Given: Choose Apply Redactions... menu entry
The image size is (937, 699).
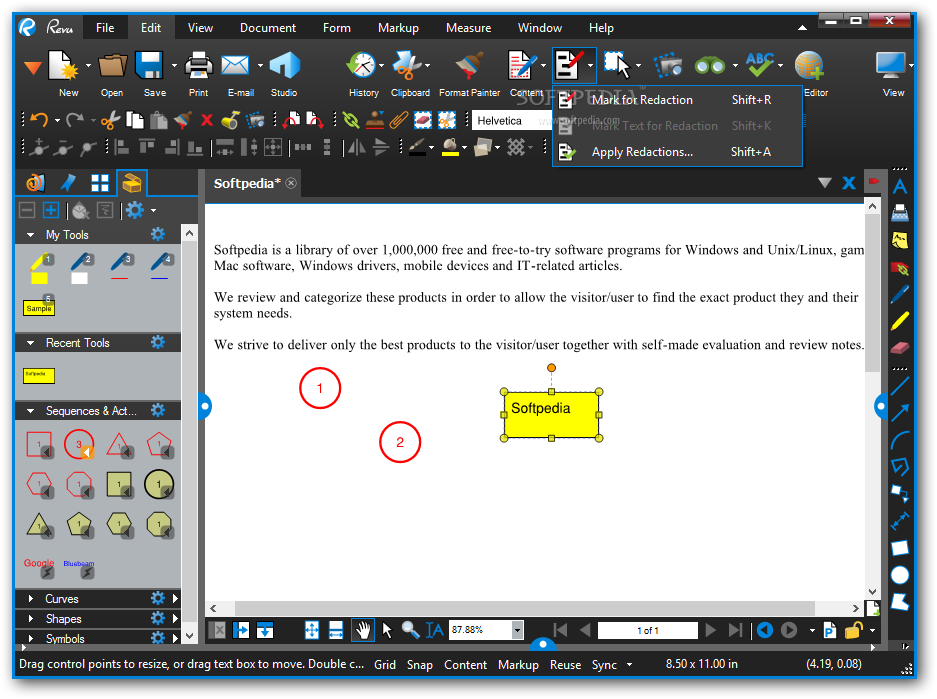Looking at the screenshot, I should 678,152.
